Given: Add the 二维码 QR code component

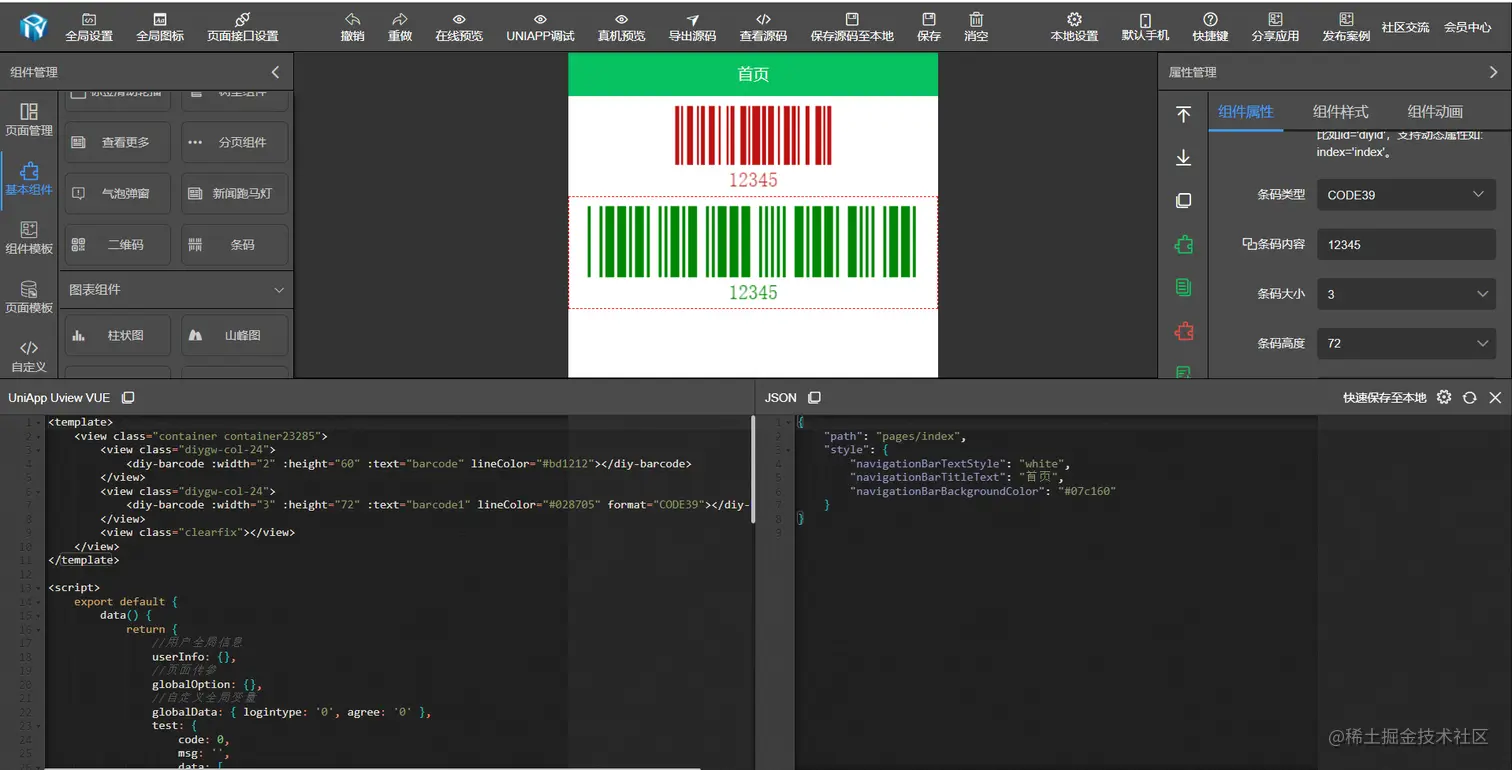Looking at the screenshot, I should (x=118, y=244).
